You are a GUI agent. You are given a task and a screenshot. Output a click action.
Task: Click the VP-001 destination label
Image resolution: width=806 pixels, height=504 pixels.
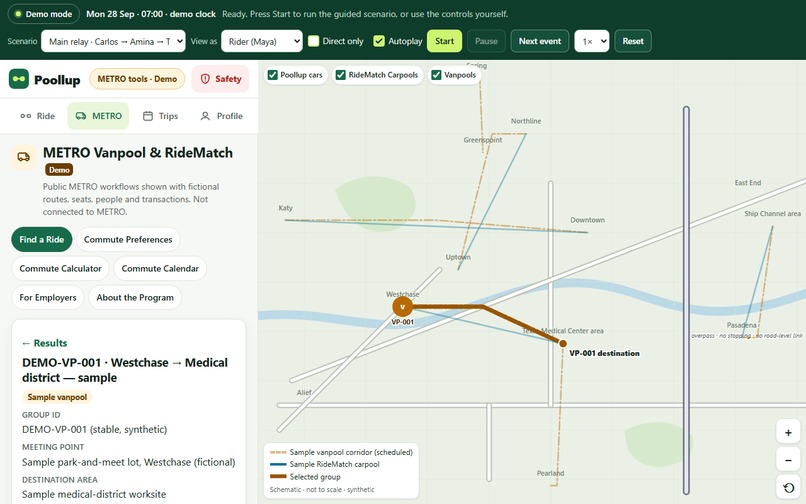[x=604, y=353]
